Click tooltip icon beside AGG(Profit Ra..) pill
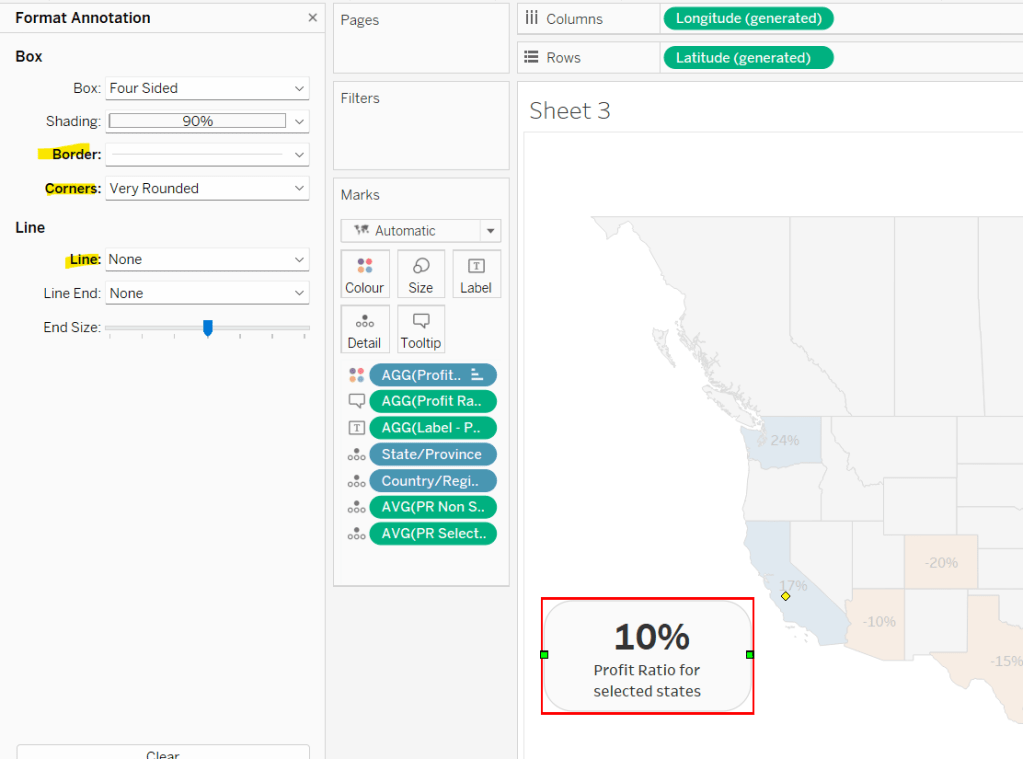Image resolution: width=1023 pixels, height=759 pixels. [356, 401]
